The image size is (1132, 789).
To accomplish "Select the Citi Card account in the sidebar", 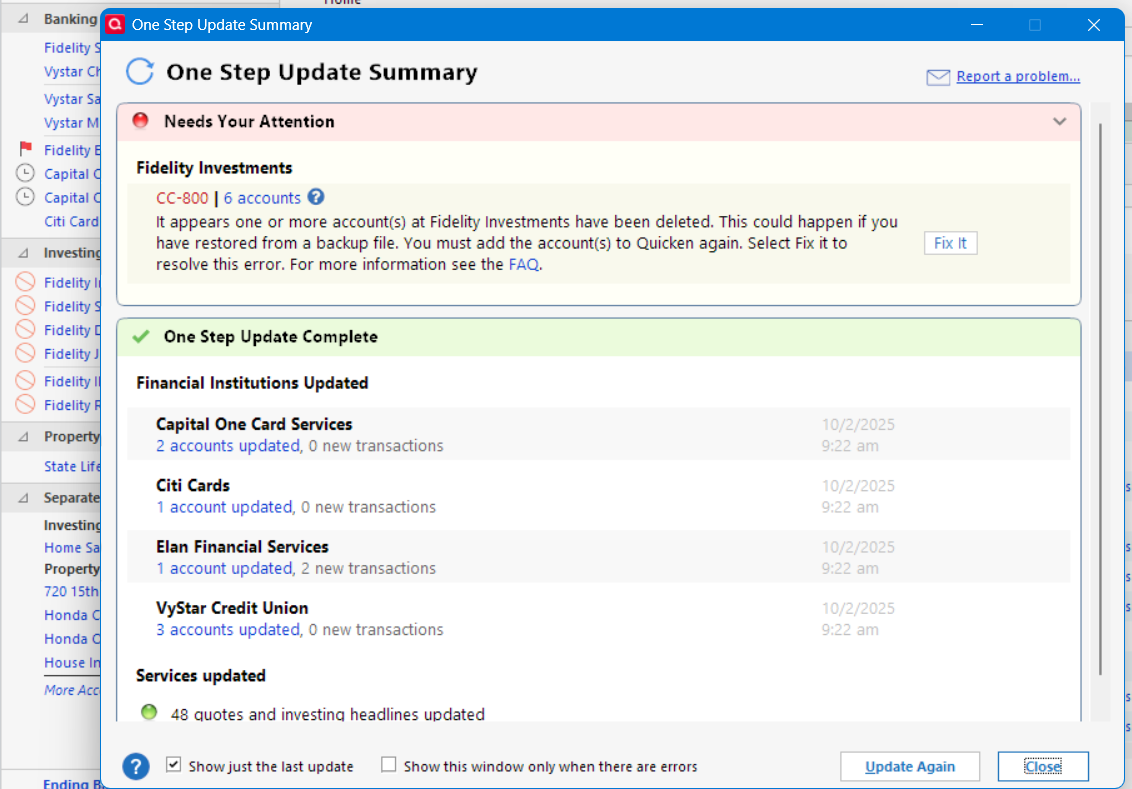I will 71,221.
